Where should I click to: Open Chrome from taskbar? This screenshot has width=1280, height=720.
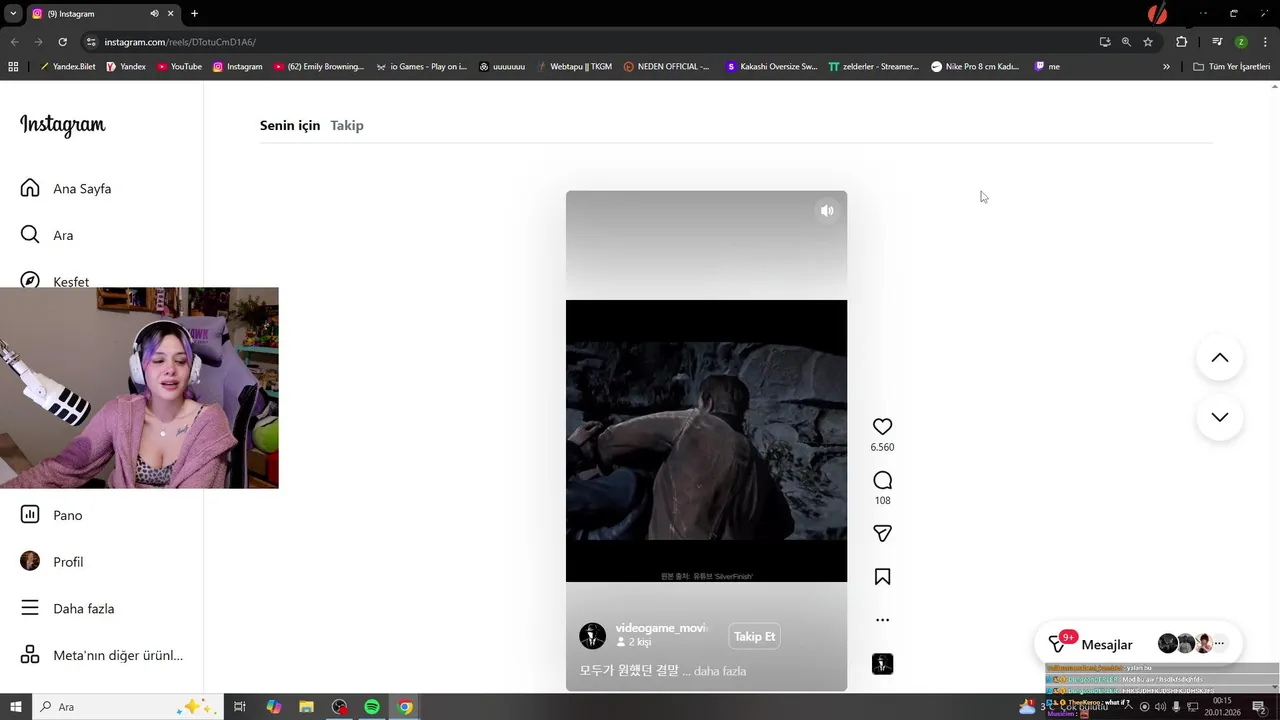coord(405,707)
